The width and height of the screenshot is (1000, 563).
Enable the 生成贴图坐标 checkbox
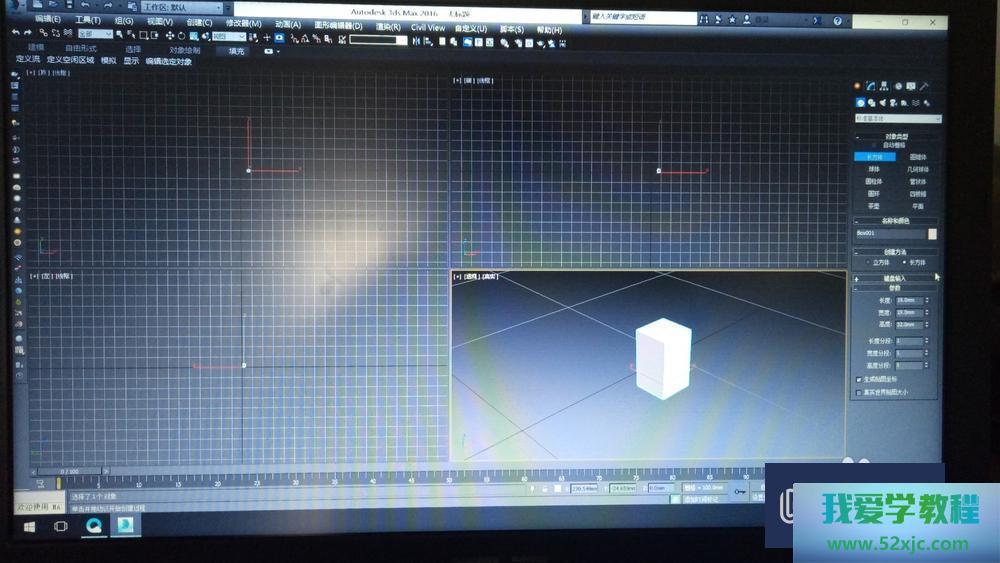point(858,379)
